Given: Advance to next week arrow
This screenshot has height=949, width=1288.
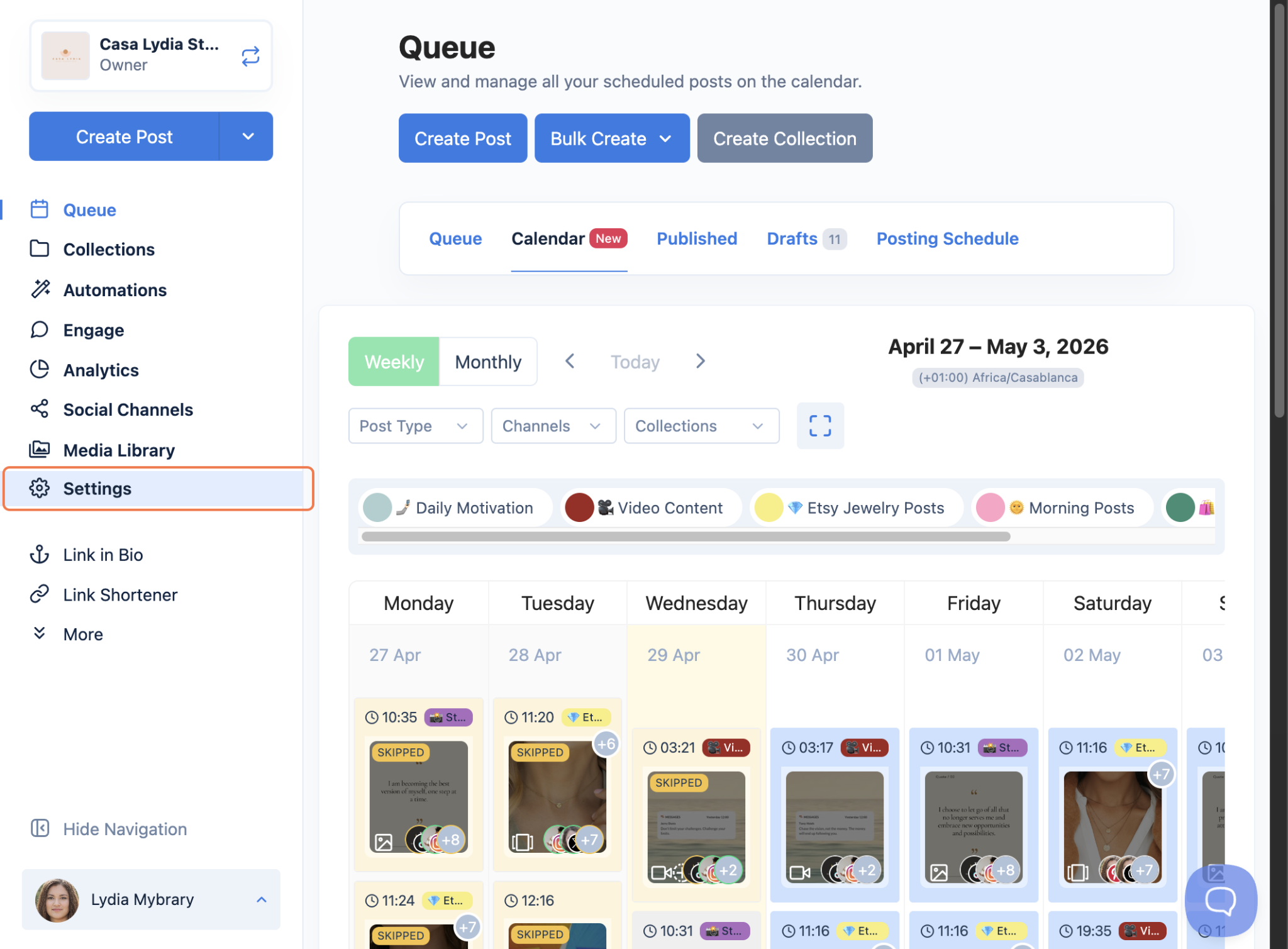Looking at the screenshot, I should click(701, 362).
